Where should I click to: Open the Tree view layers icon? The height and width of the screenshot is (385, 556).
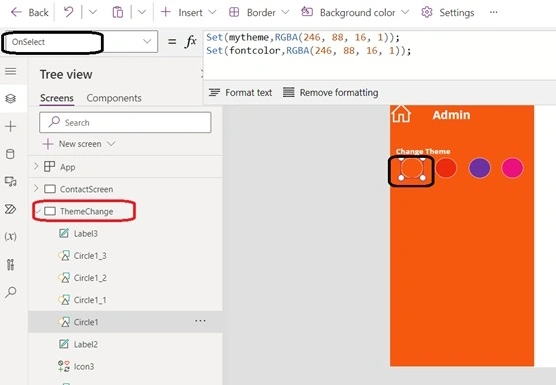(11, 98)
